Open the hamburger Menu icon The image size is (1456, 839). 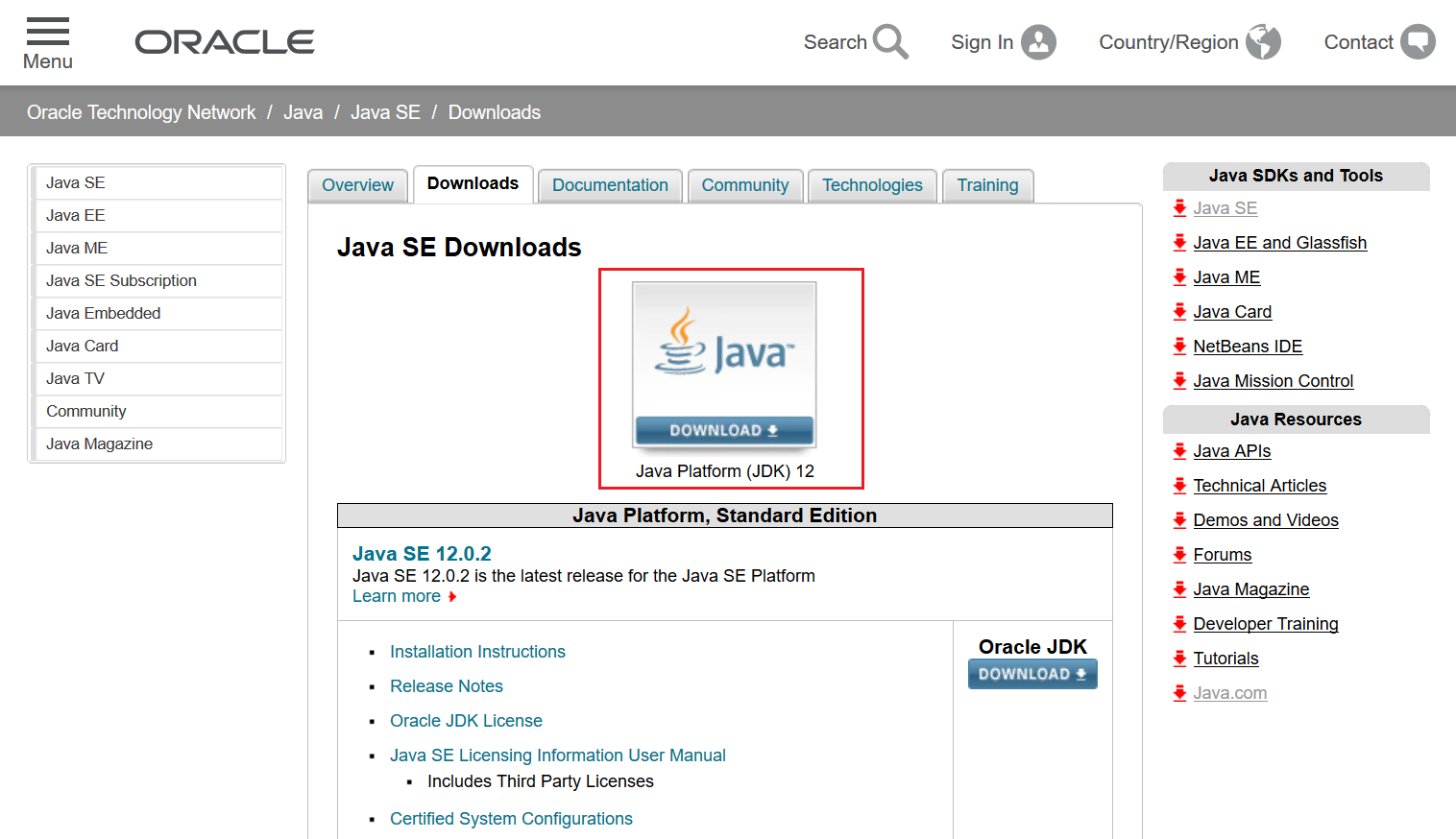48,32
